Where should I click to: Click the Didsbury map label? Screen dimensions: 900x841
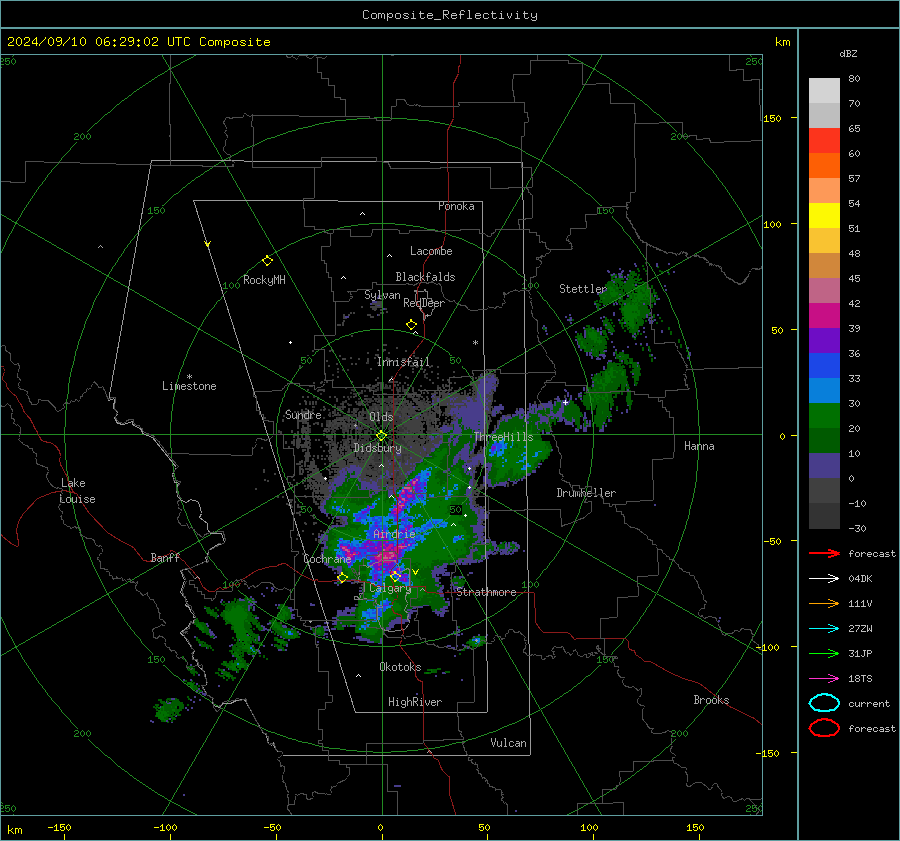click(x=377, y=448)
